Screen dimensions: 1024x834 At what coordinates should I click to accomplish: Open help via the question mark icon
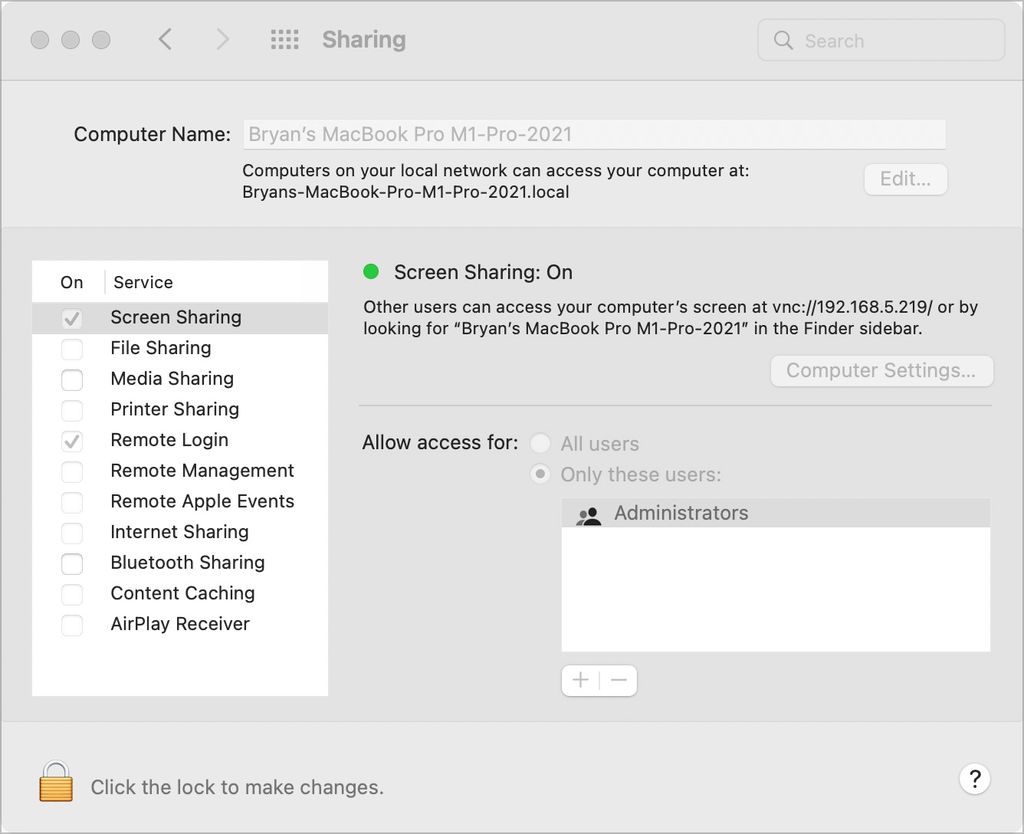point(974,778)
